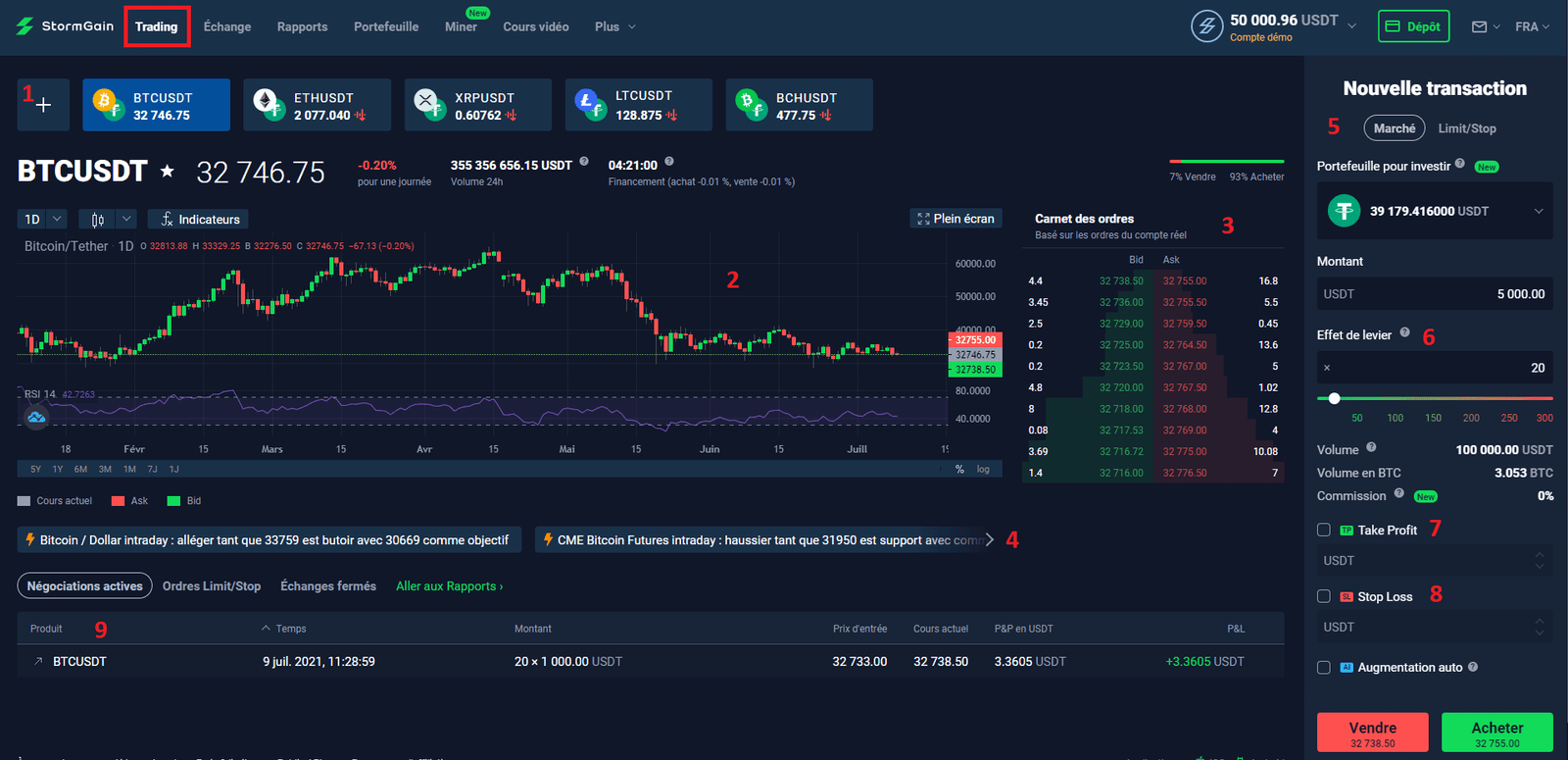This screenshot has width=1568, height=760.
Task: Select the candlestick chart type icon
Action: 98,219
